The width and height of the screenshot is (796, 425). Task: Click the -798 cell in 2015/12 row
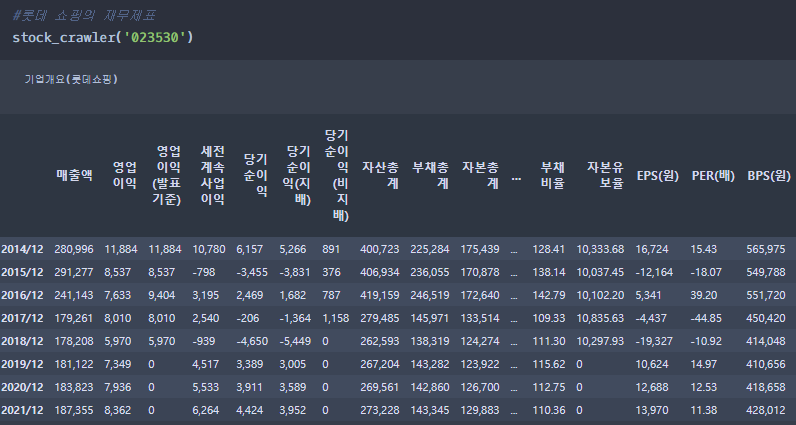(x=204, y=272)
